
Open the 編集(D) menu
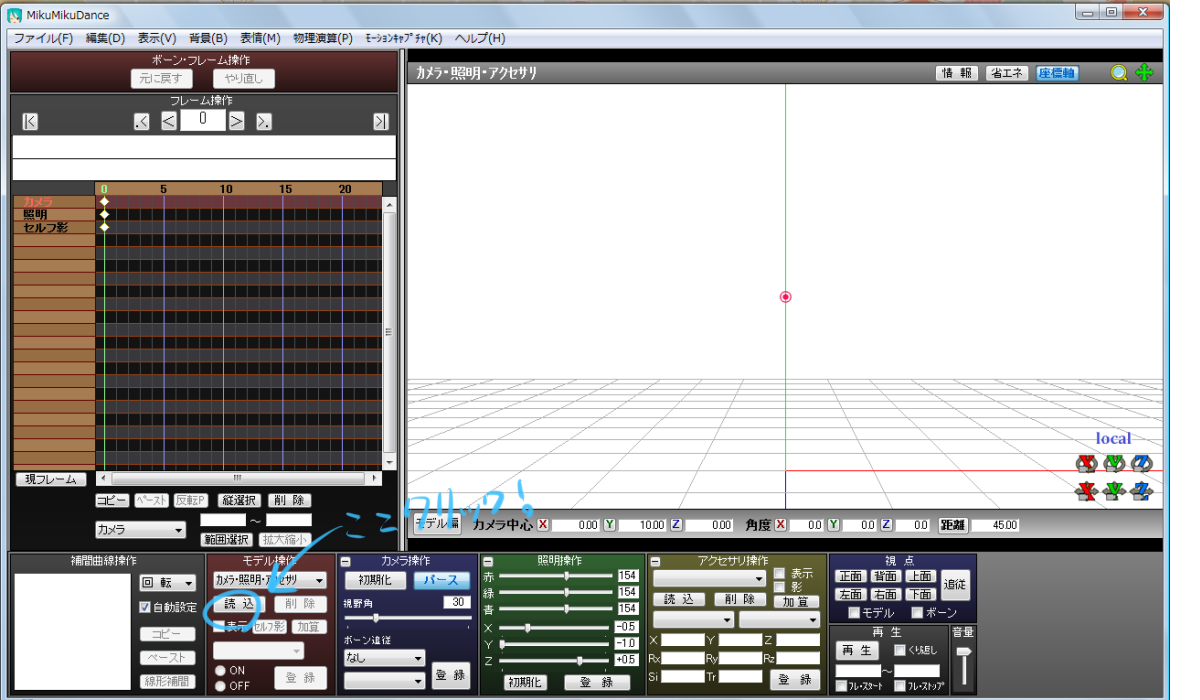(105, 38)
